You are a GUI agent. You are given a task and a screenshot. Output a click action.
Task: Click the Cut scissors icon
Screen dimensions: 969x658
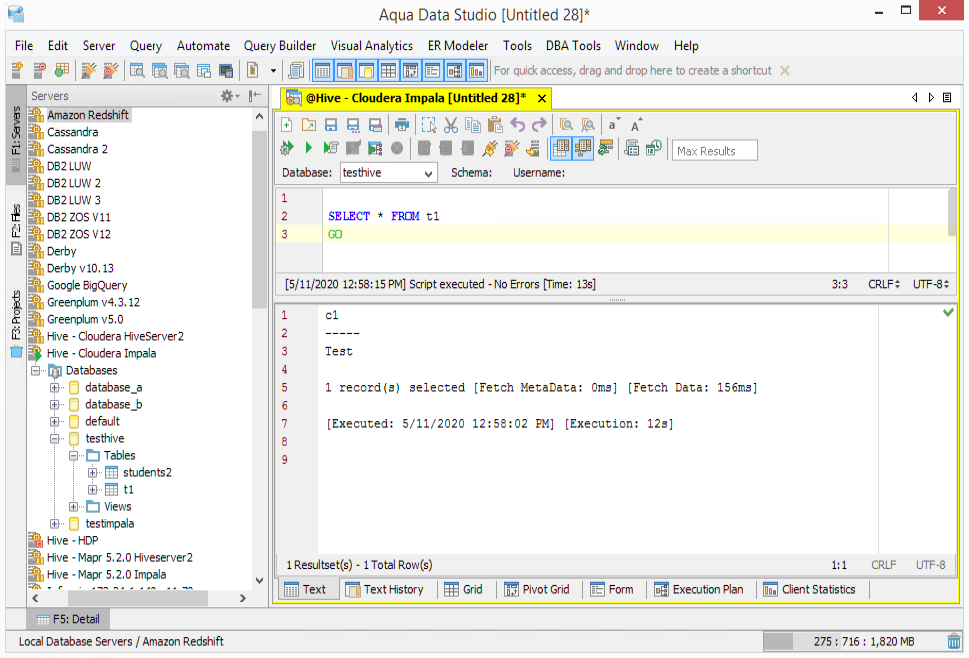[x=451, y=125]
